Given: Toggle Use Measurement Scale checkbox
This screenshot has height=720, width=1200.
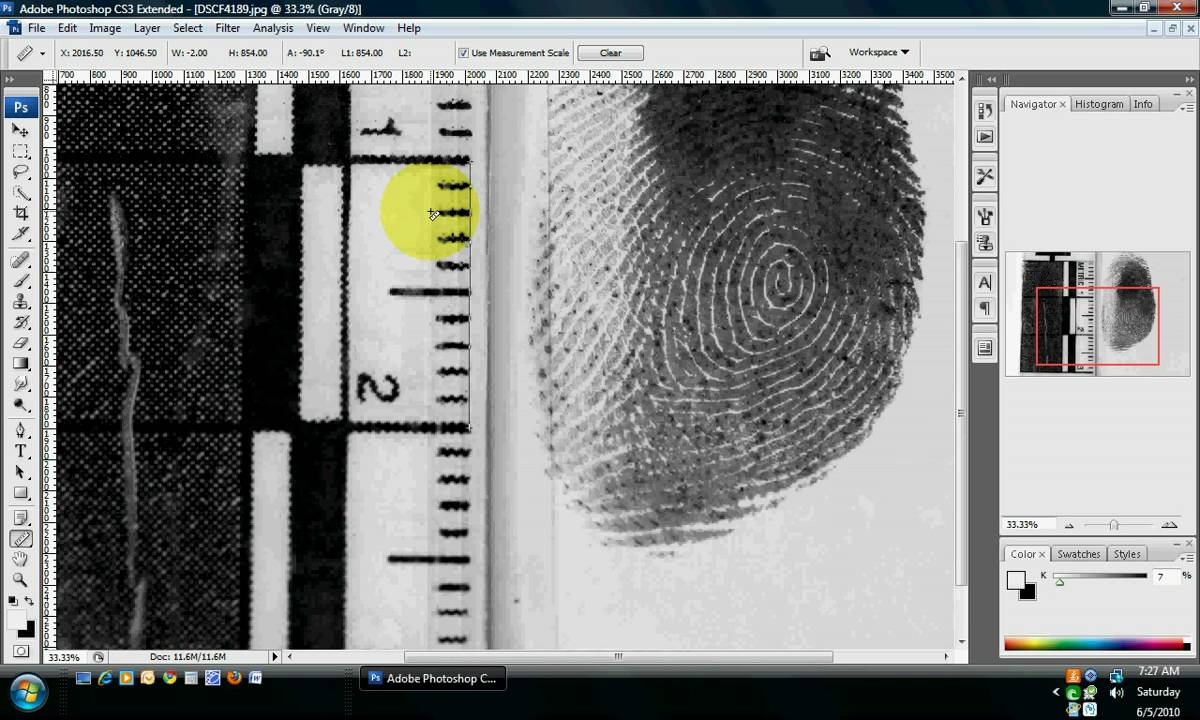Looking at the screenshot, I should pyautogui.click(x=464, y=53).
